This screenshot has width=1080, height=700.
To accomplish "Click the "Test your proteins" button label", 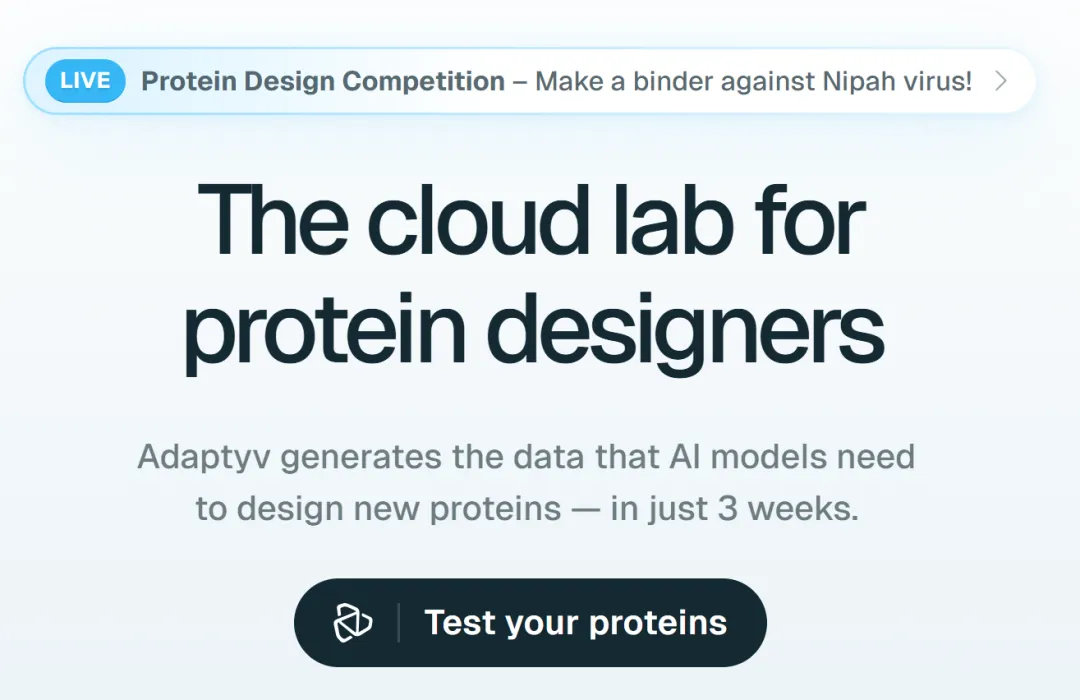I will [x=576, y=623].
